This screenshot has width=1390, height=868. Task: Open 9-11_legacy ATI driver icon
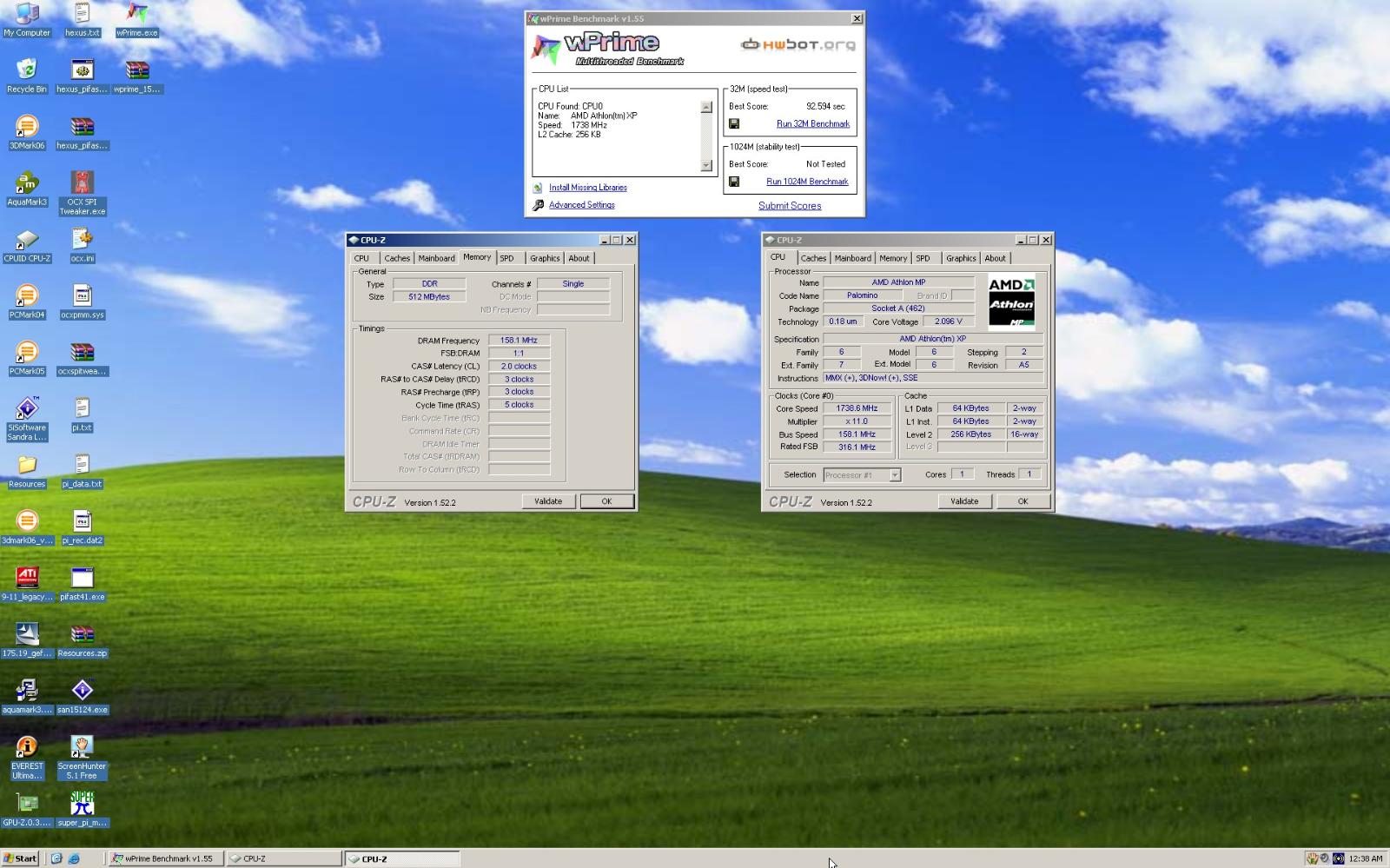pyautogui.click(x=27, y=584)
